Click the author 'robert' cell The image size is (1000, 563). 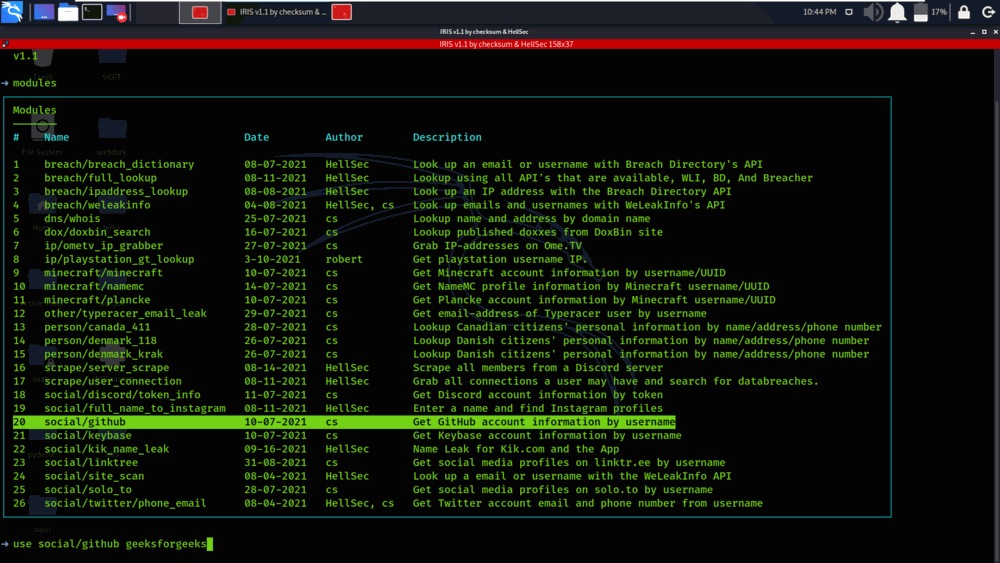[344, 259]
